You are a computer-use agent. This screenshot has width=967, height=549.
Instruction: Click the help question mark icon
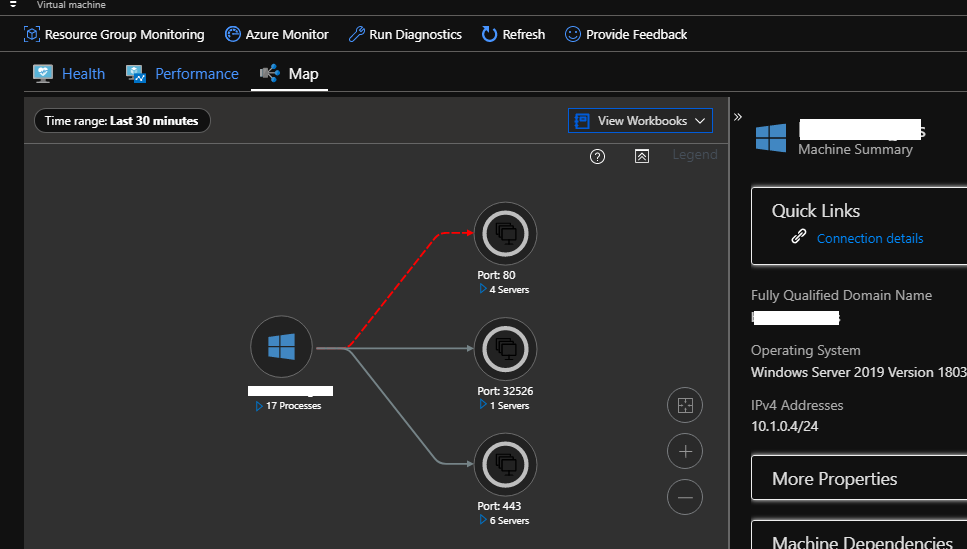[x=598, y=156]
